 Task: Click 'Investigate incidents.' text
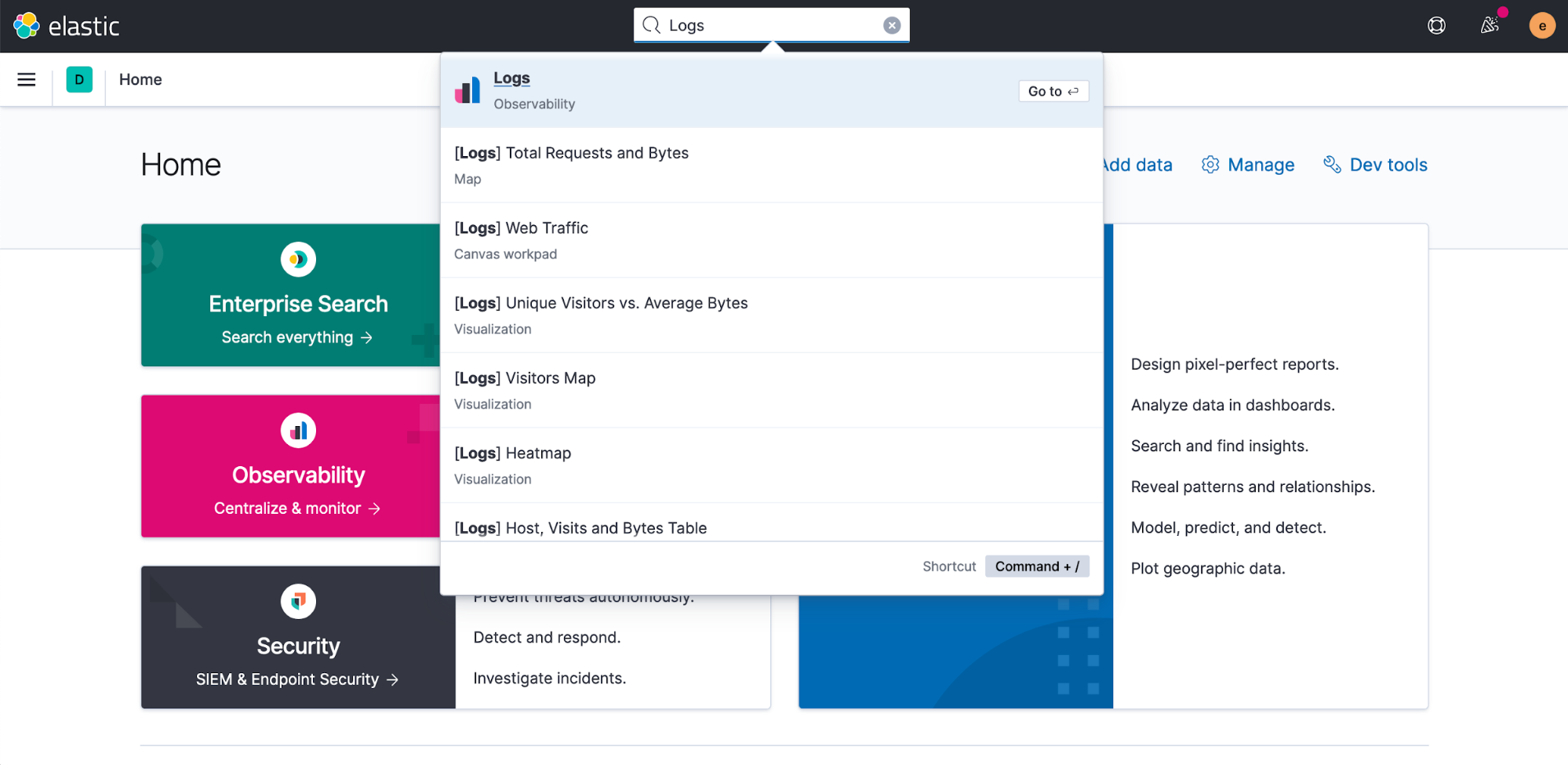(x=549, y=678)
